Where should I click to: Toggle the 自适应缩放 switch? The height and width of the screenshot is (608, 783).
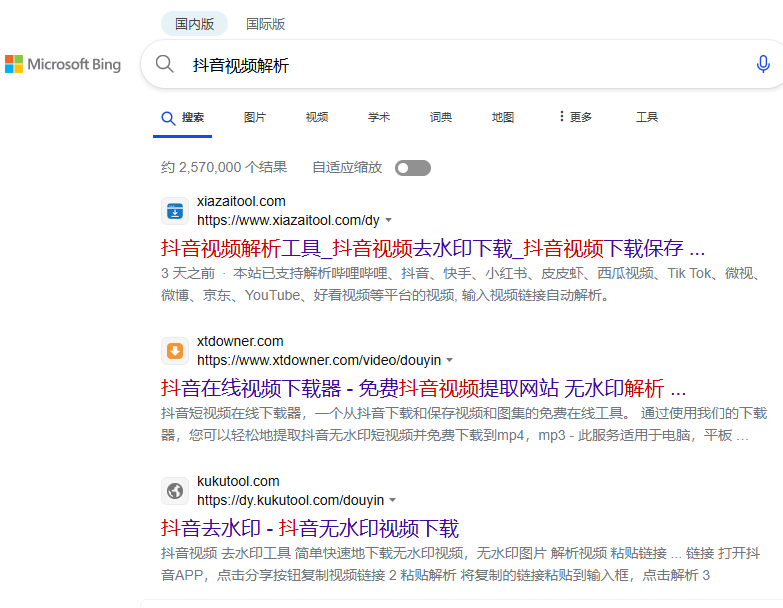coord(412,168)
